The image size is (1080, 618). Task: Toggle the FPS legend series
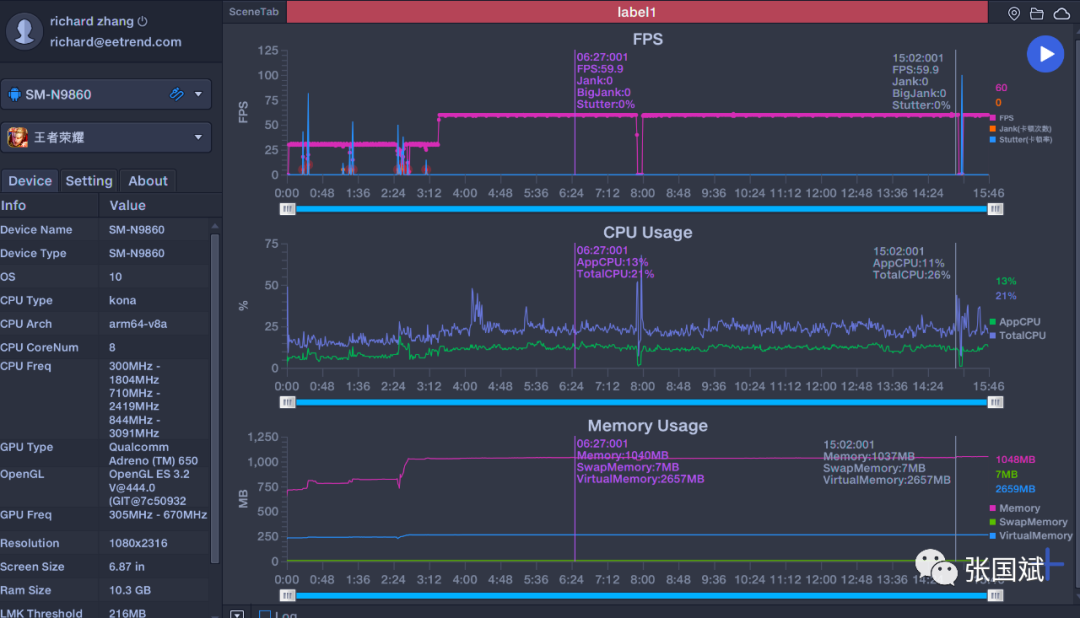[x=1005, y=118]
